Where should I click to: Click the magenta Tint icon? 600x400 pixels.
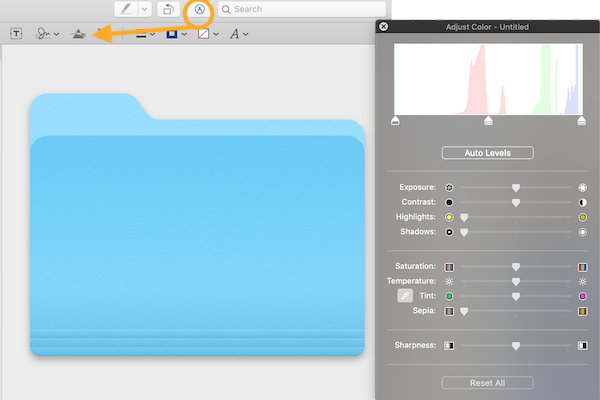coord(582,296)
